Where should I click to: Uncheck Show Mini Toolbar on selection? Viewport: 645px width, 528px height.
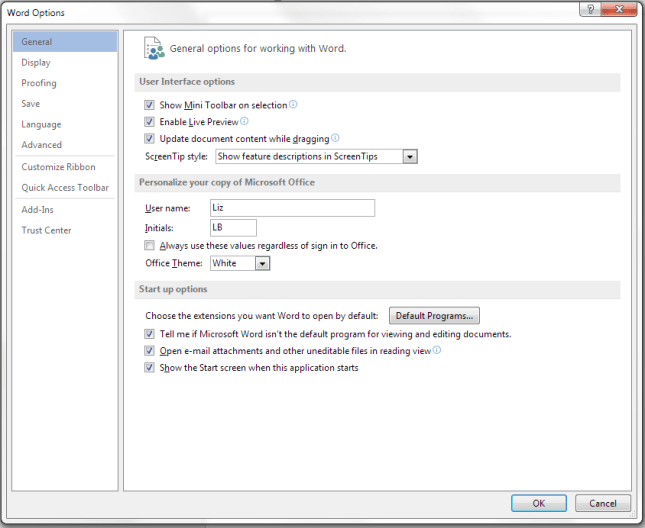150,105
